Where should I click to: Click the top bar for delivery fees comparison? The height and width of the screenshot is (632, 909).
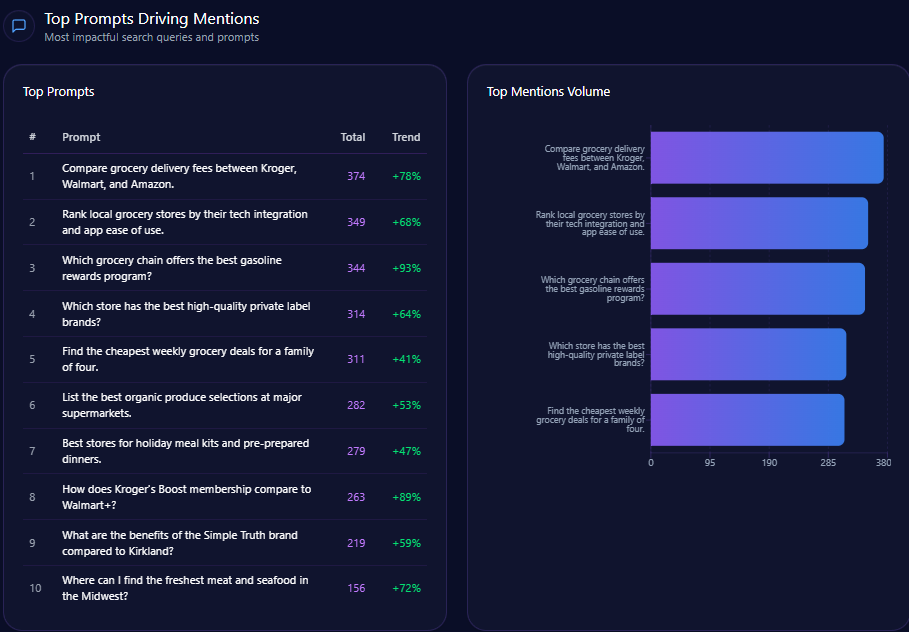point(766,158)
